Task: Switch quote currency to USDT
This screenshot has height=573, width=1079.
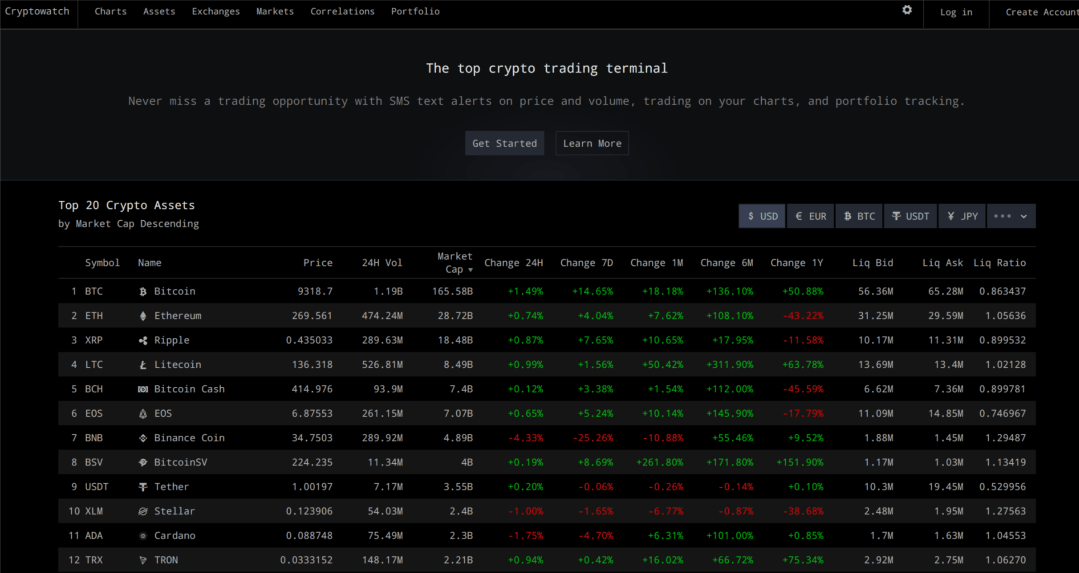Action: [910, 216]
